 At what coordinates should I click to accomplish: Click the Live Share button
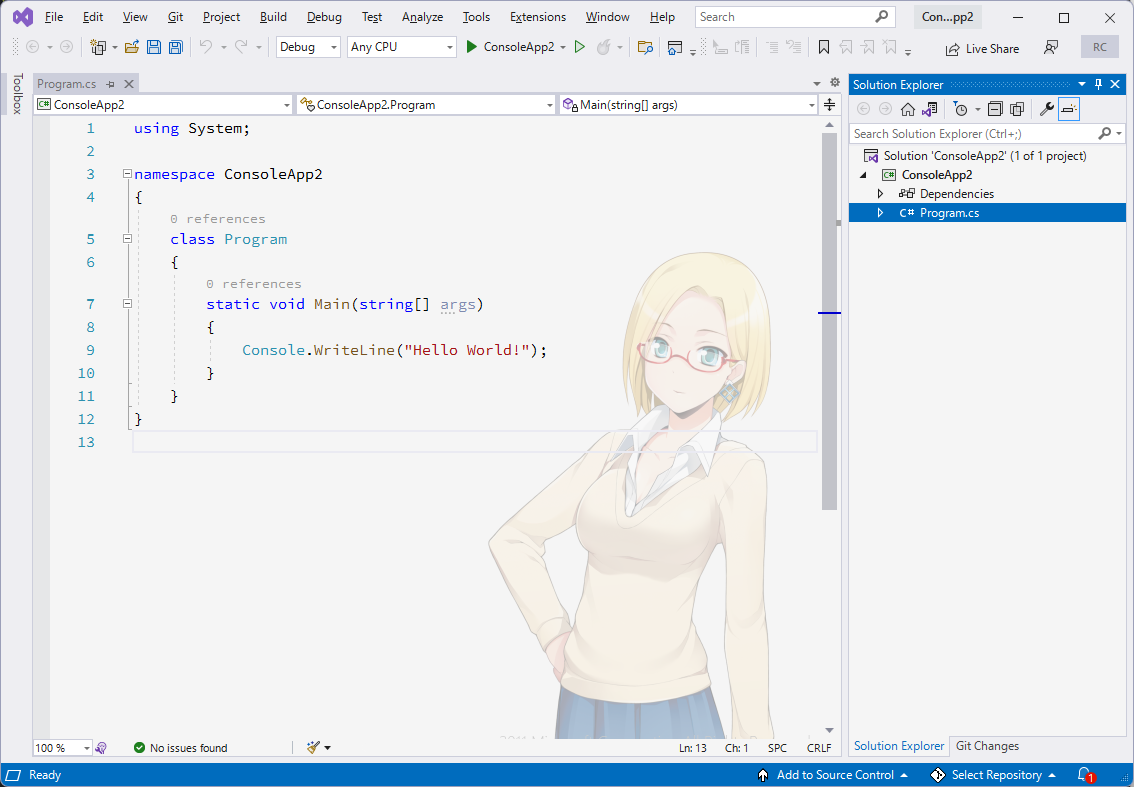982,48
